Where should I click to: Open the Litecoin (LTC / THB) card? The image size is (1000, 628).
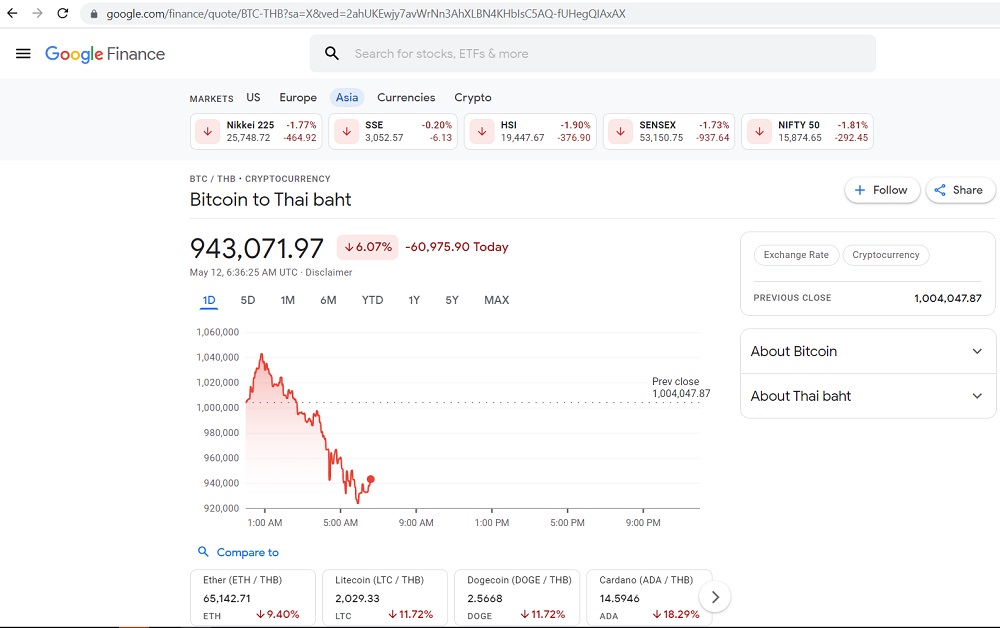pyautogui.click(x=385, y=597)
